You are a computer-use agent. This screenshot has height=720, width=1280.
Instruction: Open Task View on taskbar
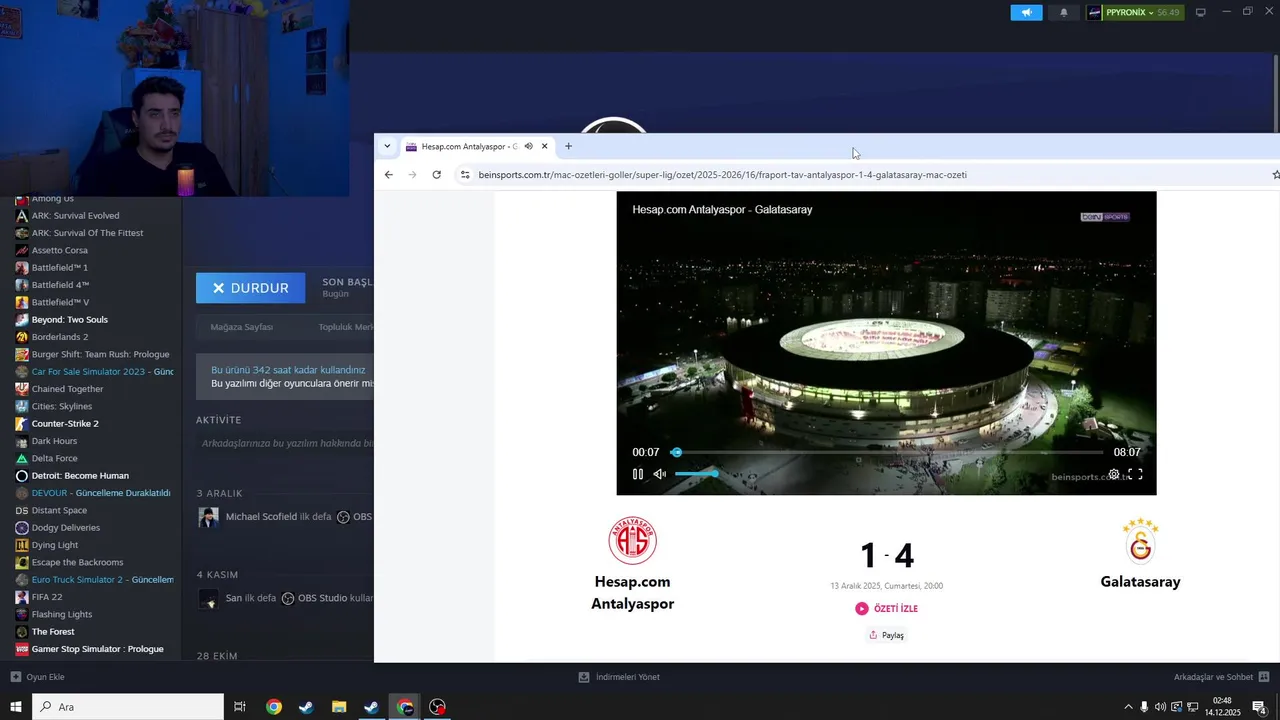(x=240, y=707)
